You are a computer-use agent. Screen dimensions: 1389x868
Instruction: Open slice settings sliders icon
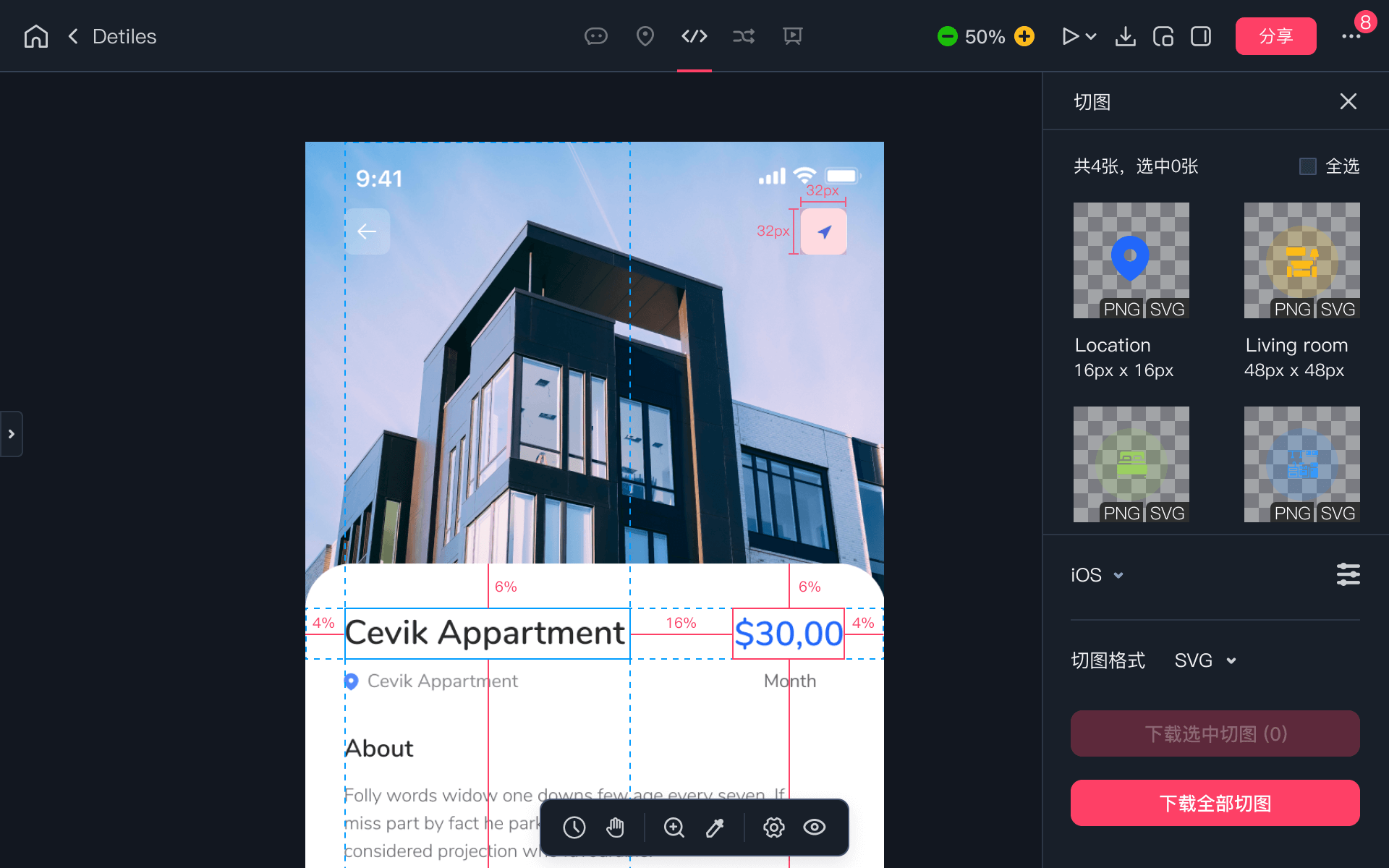[1348, 575]
